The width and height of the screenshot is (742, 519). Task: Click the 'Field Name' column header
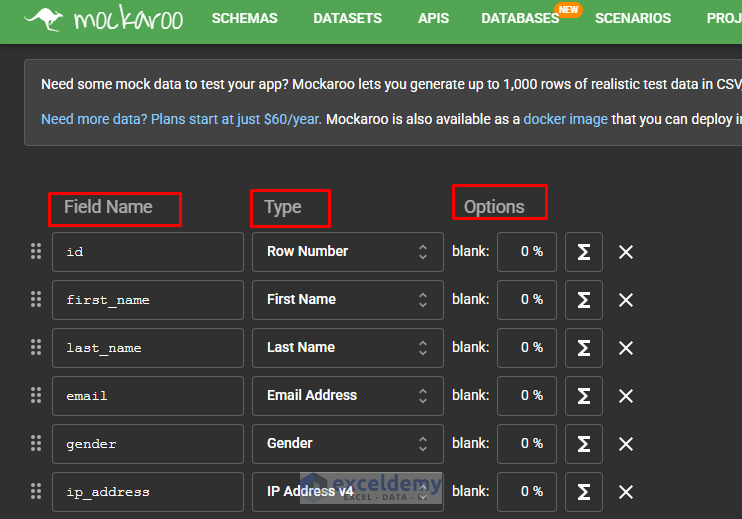[108, 207]
